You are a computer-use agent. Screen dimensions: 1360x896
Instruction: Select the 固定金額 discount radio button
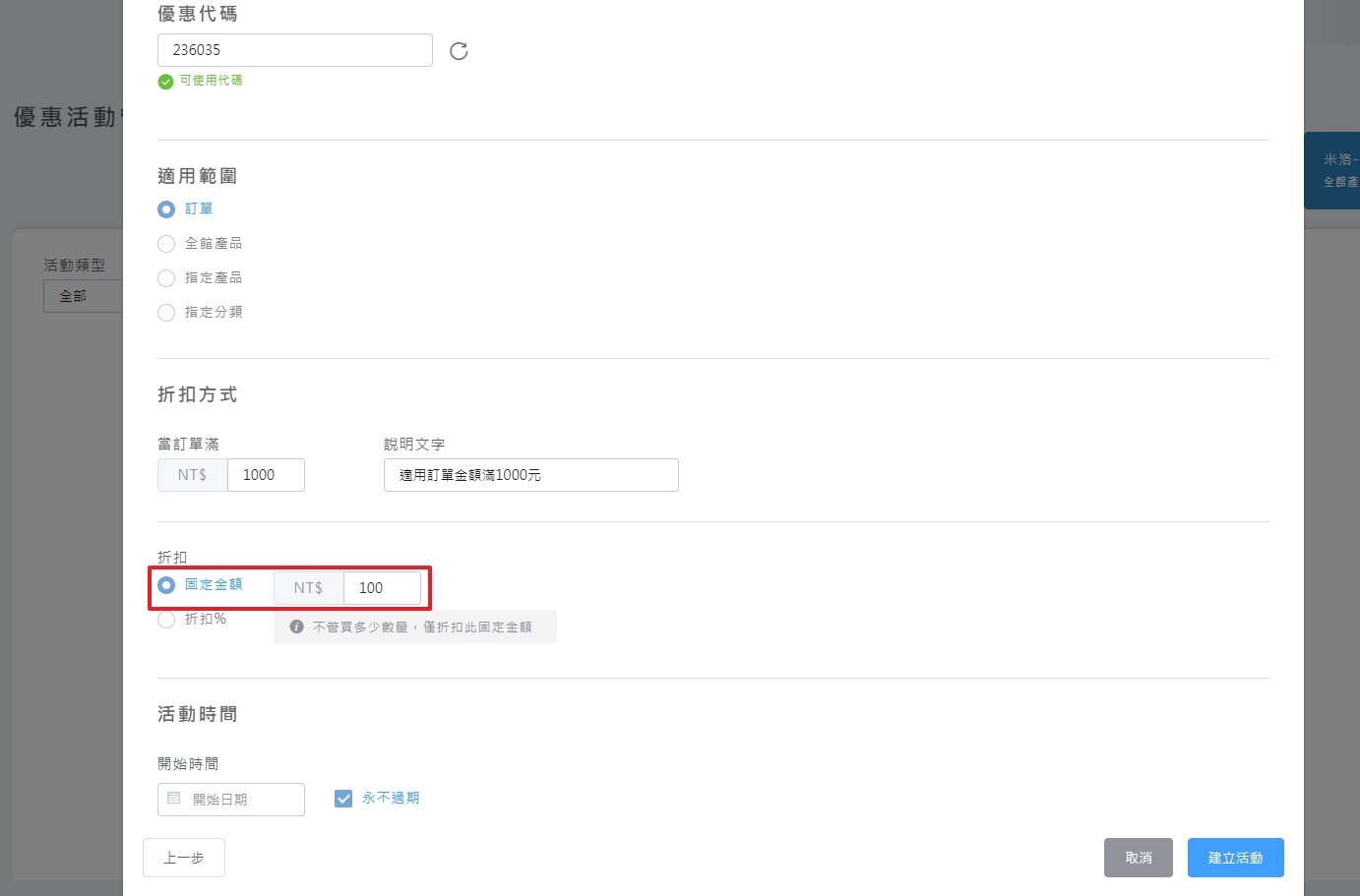point(166,585)
